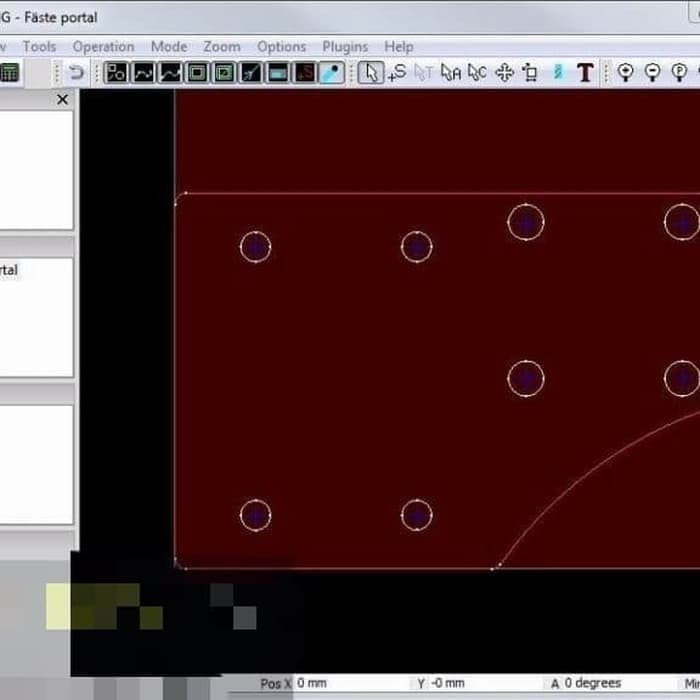700x700 pixels.
Task: Click the arrow C selection tool
Action: click(477, 72)
